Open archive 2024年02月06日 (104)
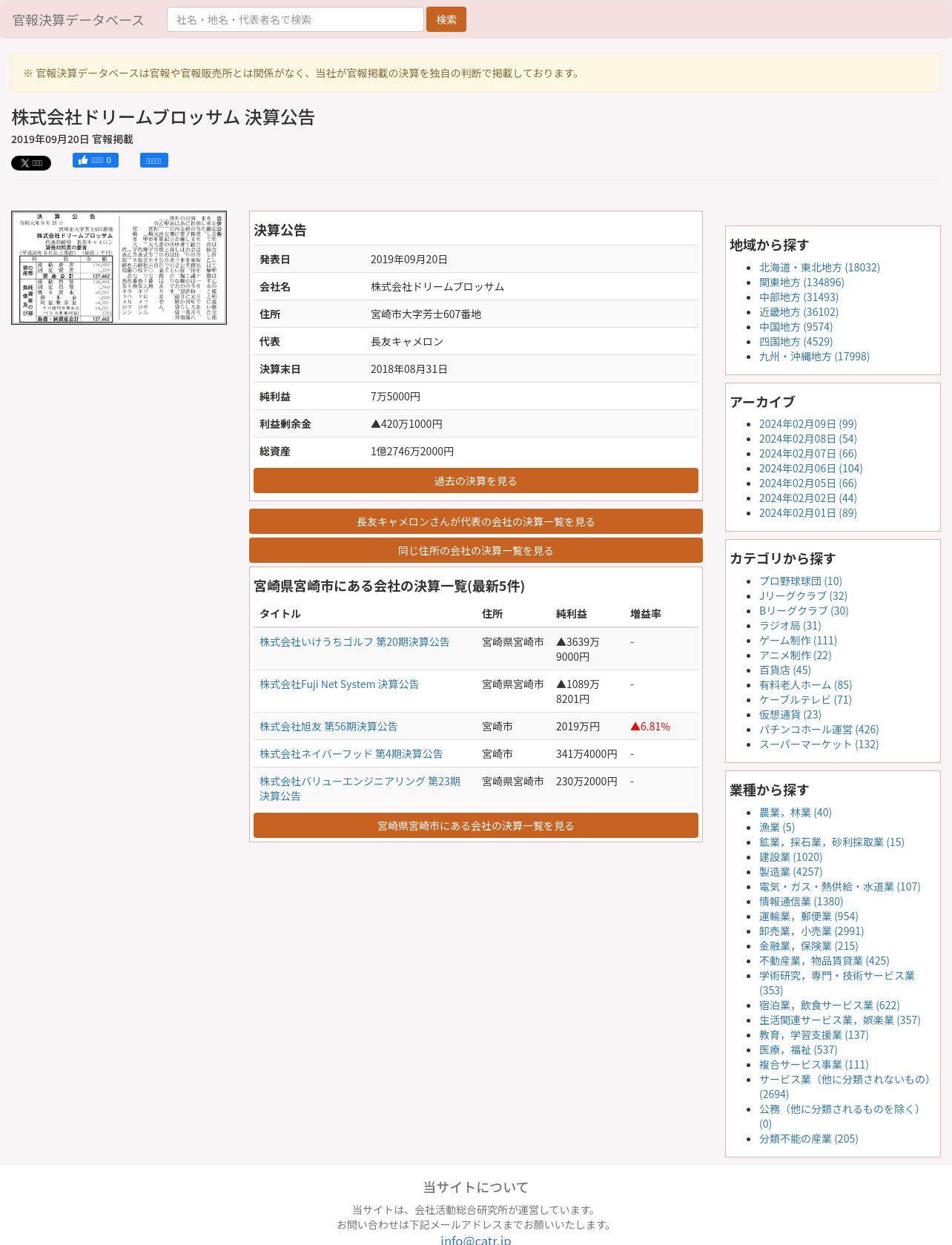Image resolution: width=952 pixels, height=1245 pixels. click(810, 469)
